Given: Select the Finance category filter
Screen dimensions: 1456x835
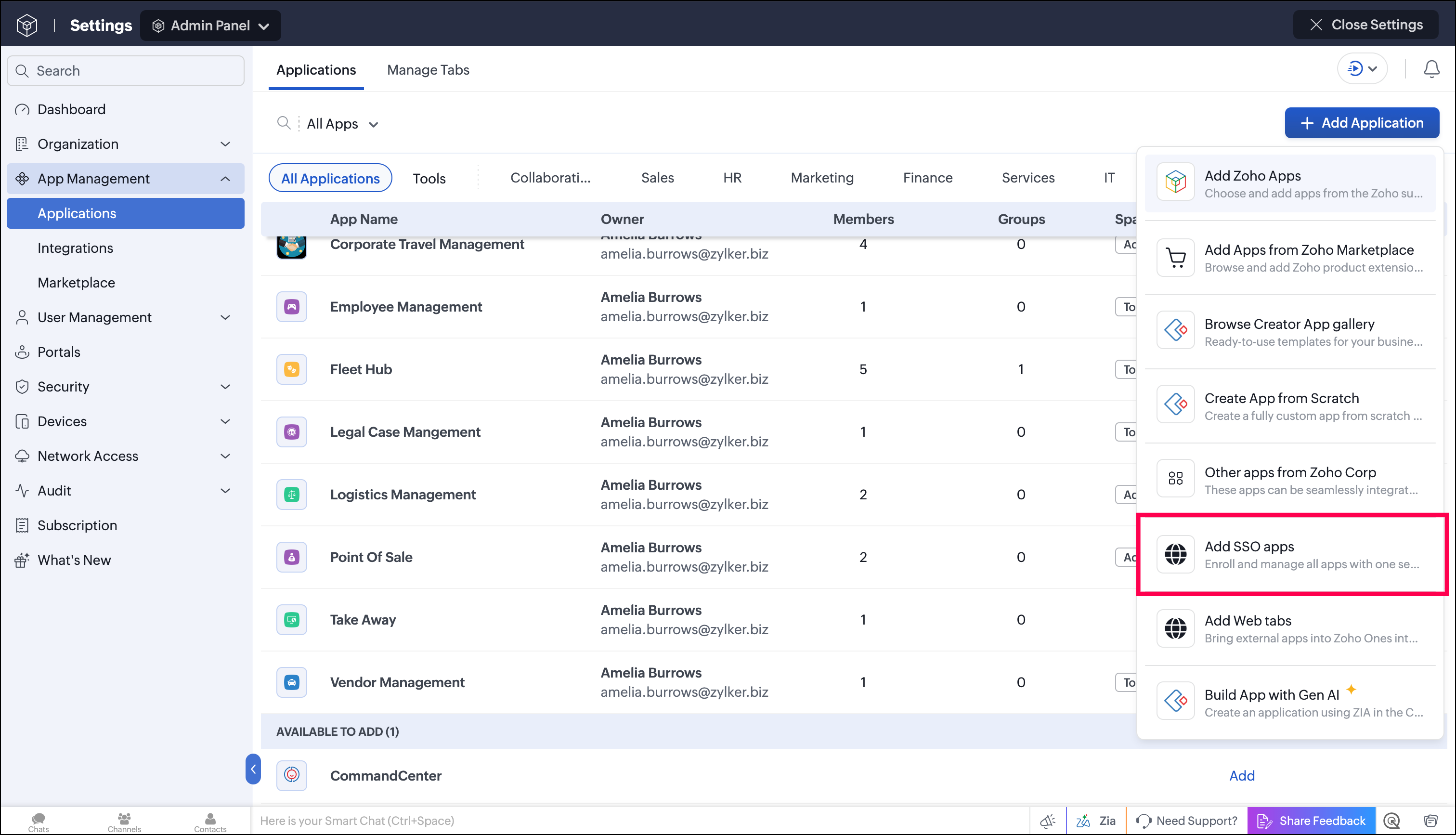Looking at the screenshot, I should pos(927,178).
